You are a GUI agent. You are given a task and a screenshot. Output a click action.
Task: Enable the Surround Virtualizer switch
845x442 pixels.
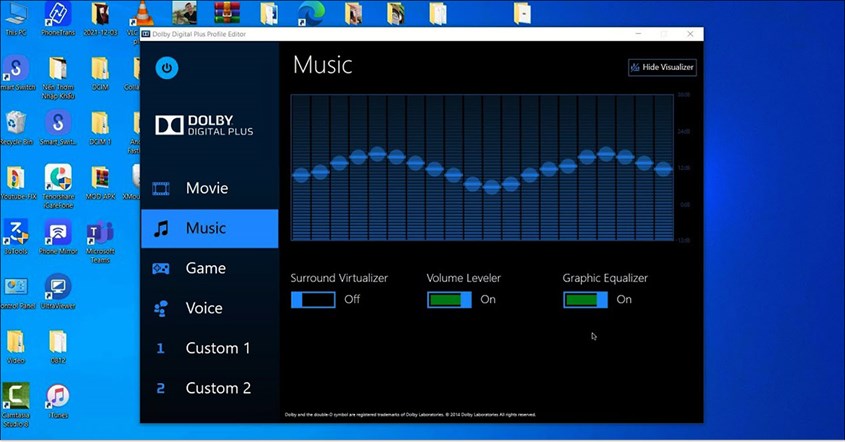(313, 300)
